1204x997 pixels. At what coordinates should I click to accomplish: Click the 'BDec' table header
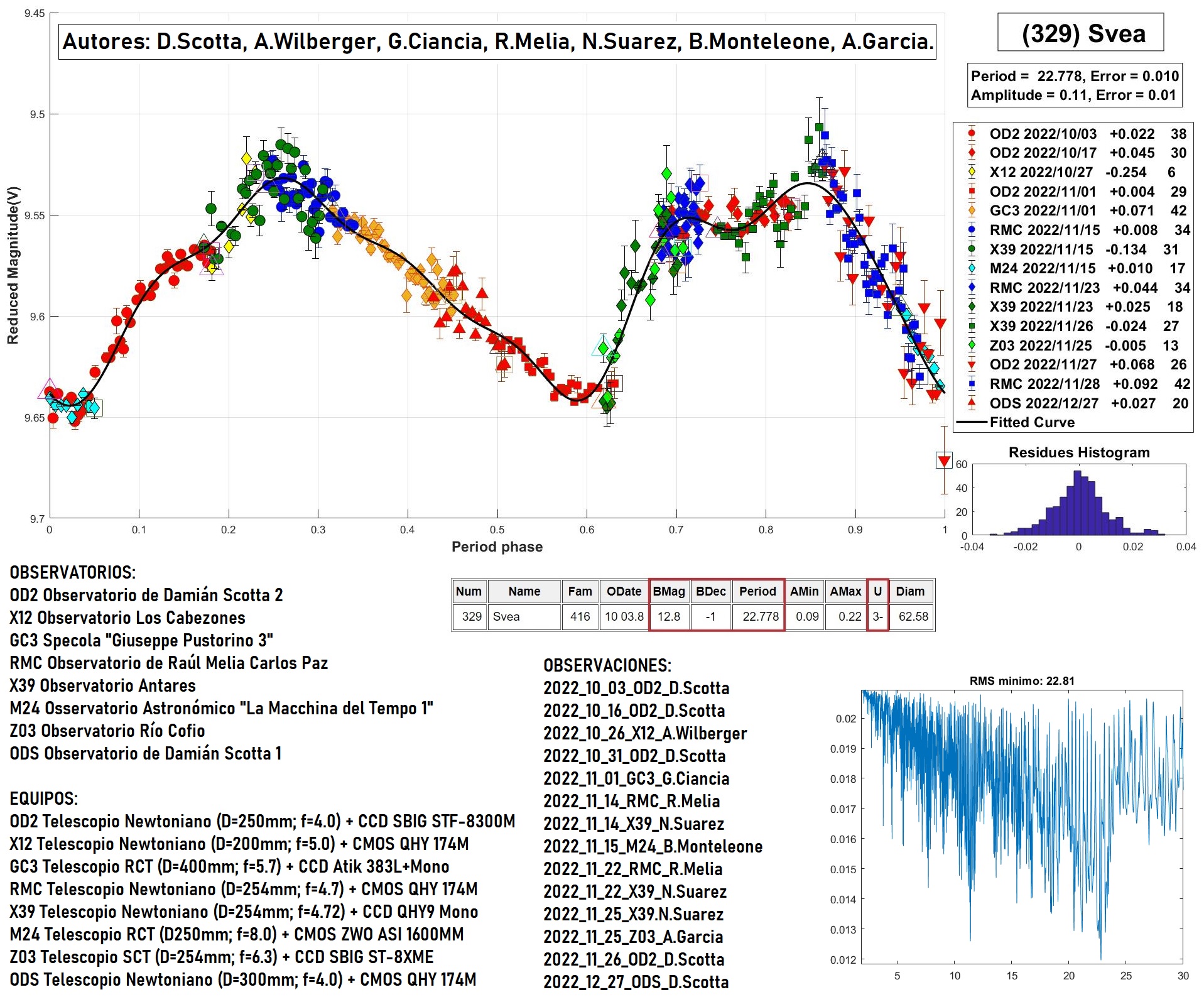tap(710, 591)
